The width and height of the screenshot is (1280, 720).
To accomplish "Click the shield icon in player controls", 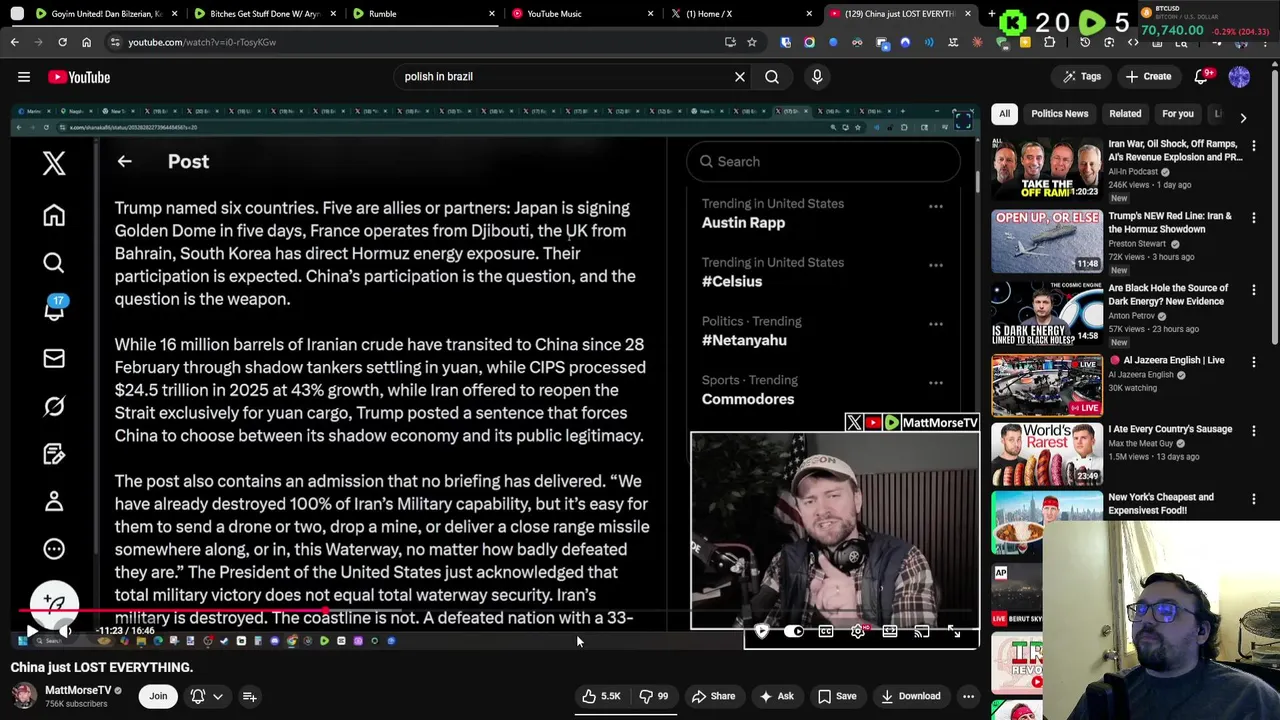I will pyautogui.click(x=762, y=631).
